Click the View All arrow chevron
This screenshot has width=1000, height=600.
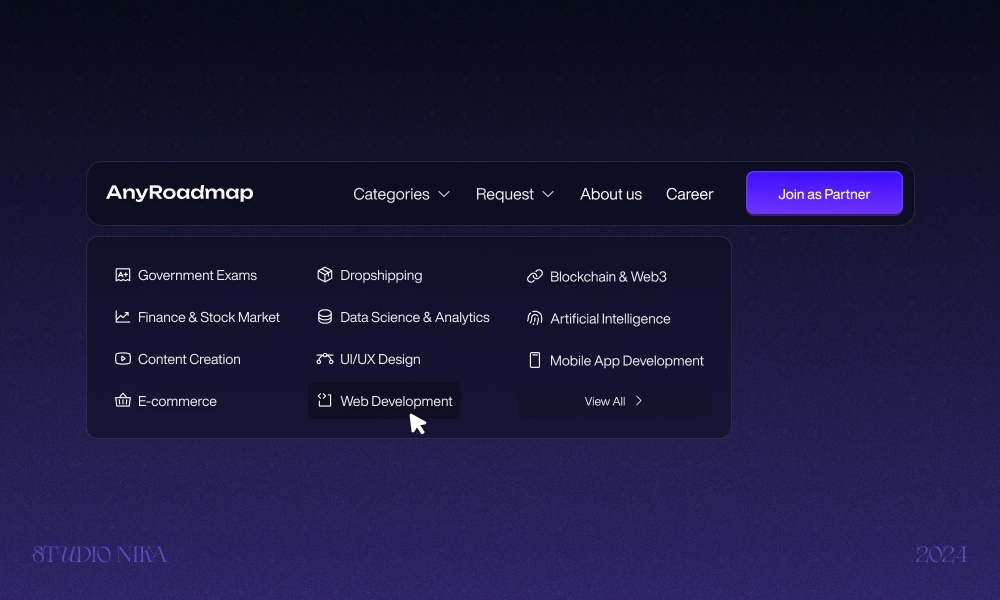pyautogui.click(x=638, y=400)
